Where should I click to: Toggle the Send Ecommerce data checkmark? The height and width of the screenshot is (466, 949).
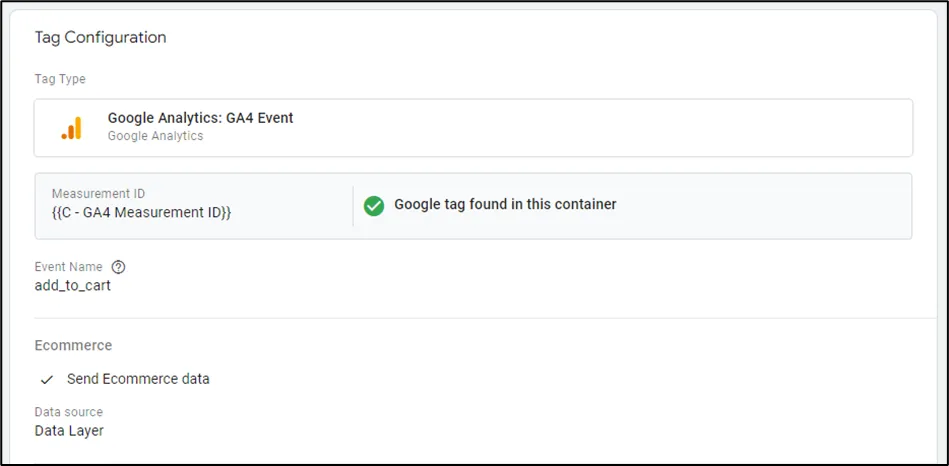46,379
